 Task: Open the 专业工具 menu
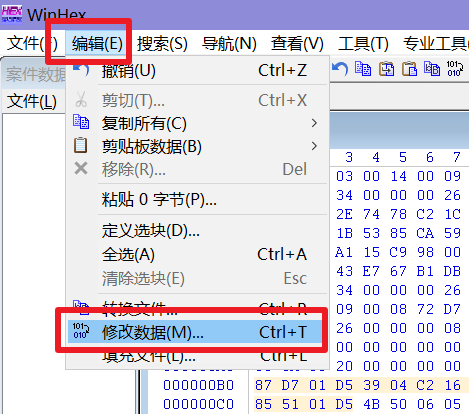click(x=435, y=44)
